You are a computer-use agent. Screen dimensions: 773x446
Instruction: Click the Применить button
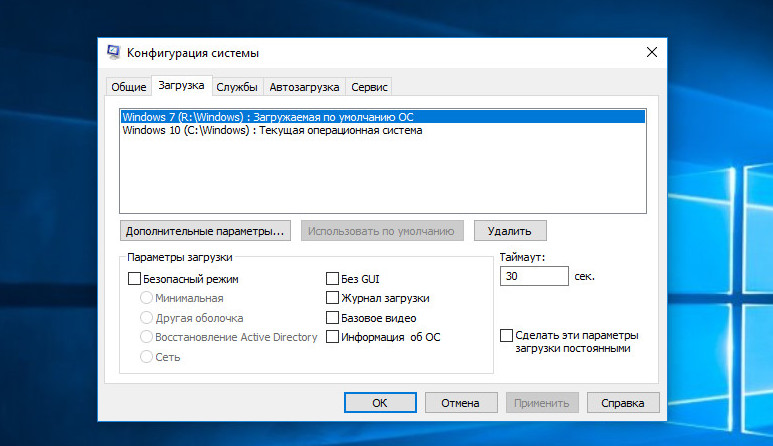(x=542, y=403)
